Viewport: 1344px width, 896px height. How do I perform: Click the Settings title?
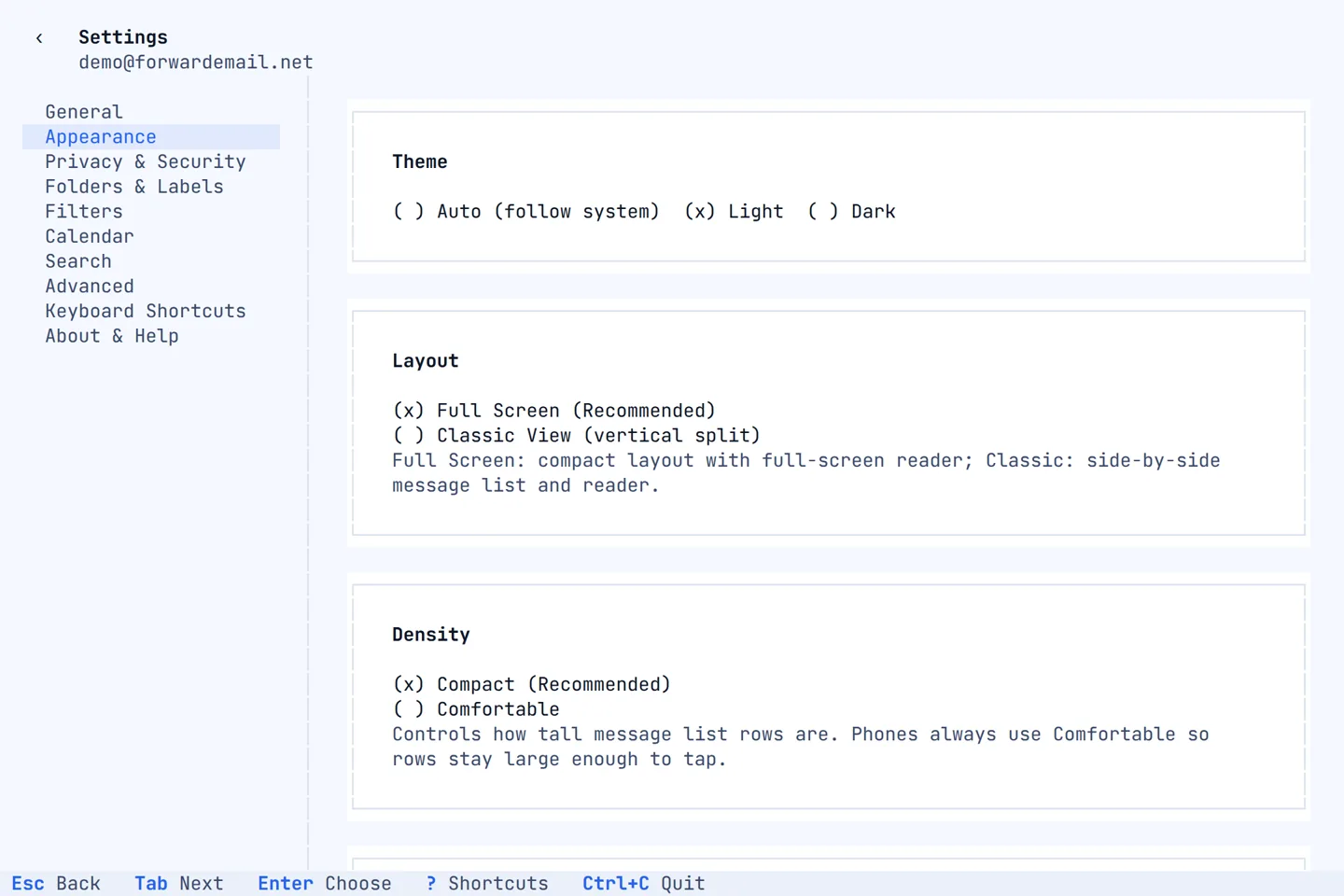coord(123,37)
